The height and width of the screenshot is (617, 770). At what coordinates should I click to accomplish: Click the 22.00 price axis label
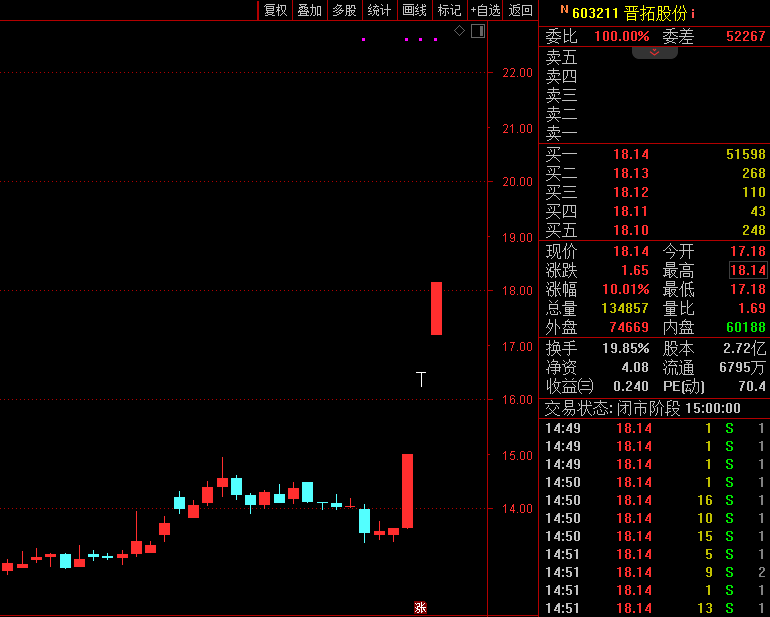point(517,73)
